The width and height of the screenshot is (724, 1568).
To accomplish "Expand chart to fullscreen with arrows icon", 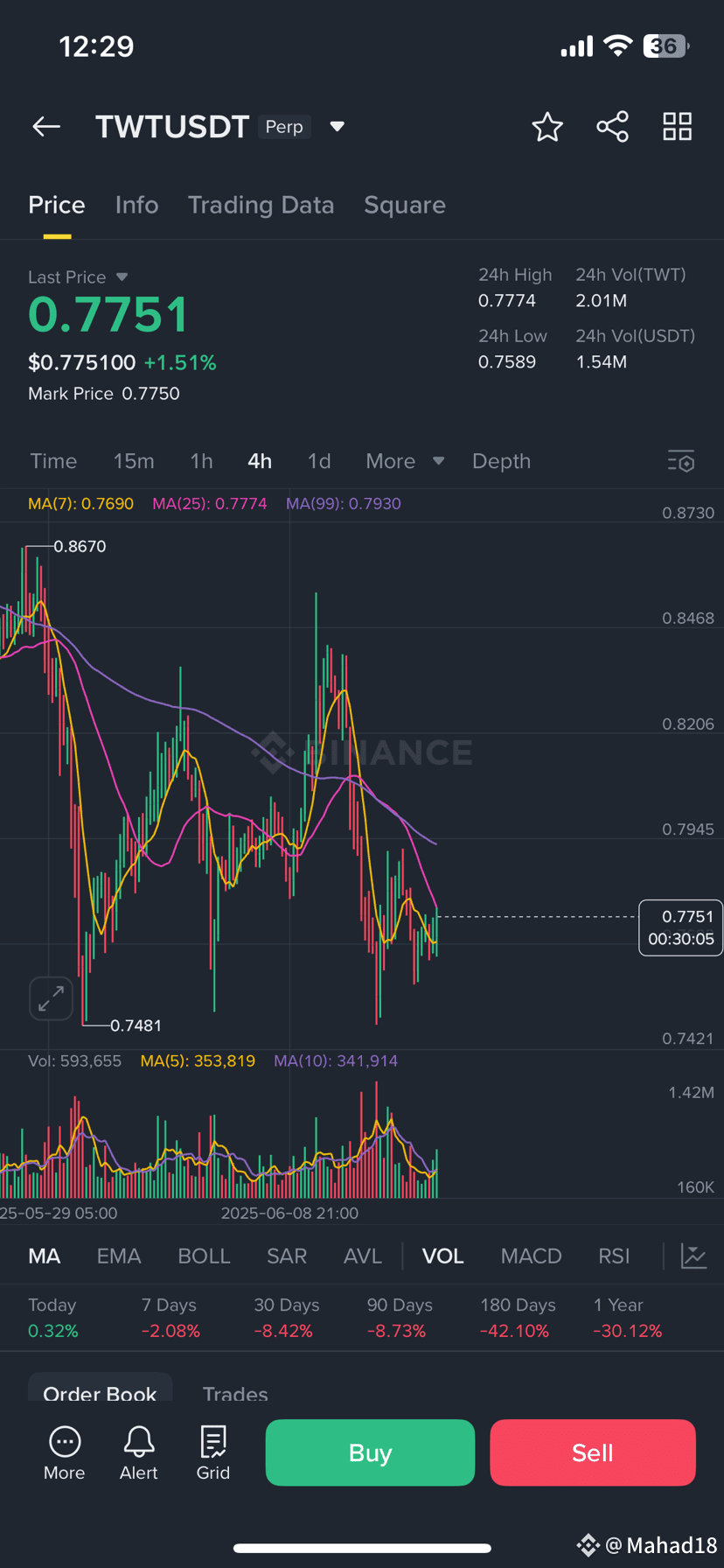I will click(x=51, y=998).
